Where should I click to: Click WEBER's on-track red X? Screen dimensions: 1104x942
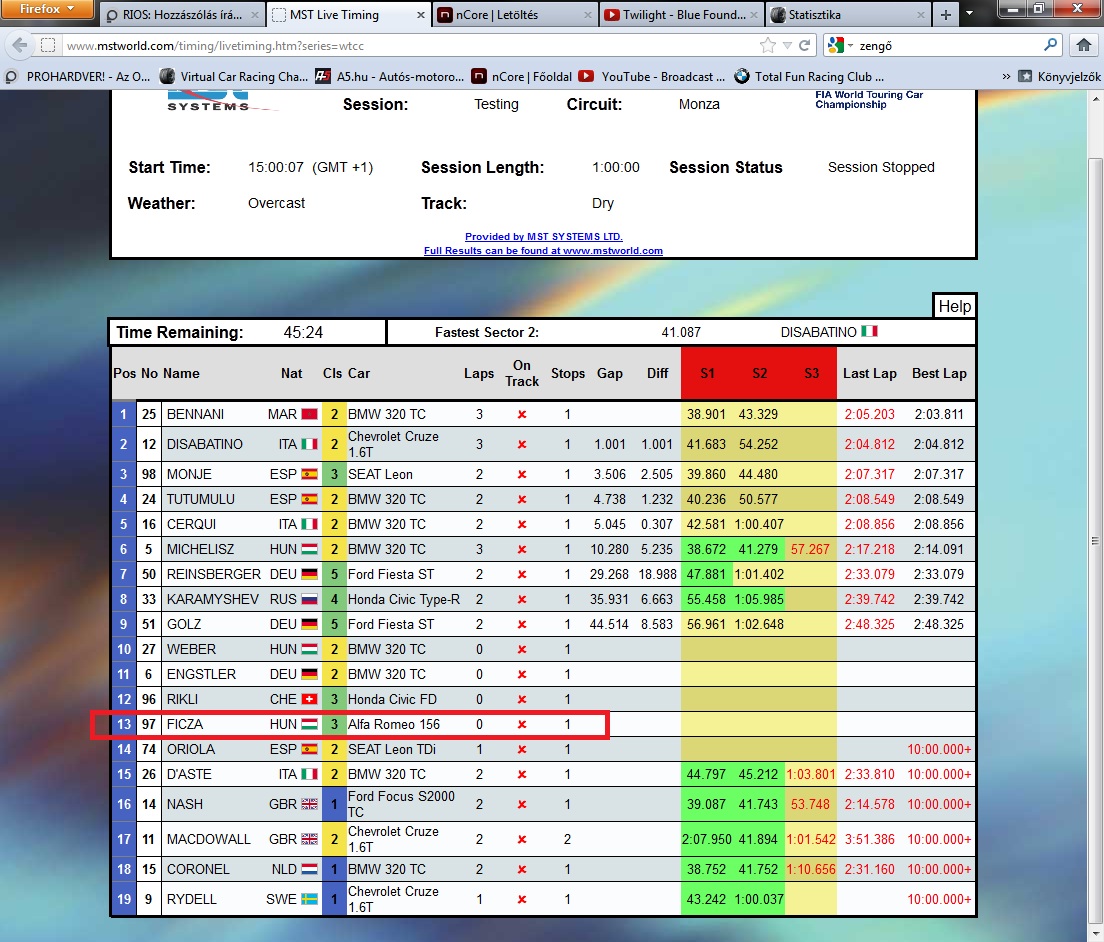[x=522, y=649]
